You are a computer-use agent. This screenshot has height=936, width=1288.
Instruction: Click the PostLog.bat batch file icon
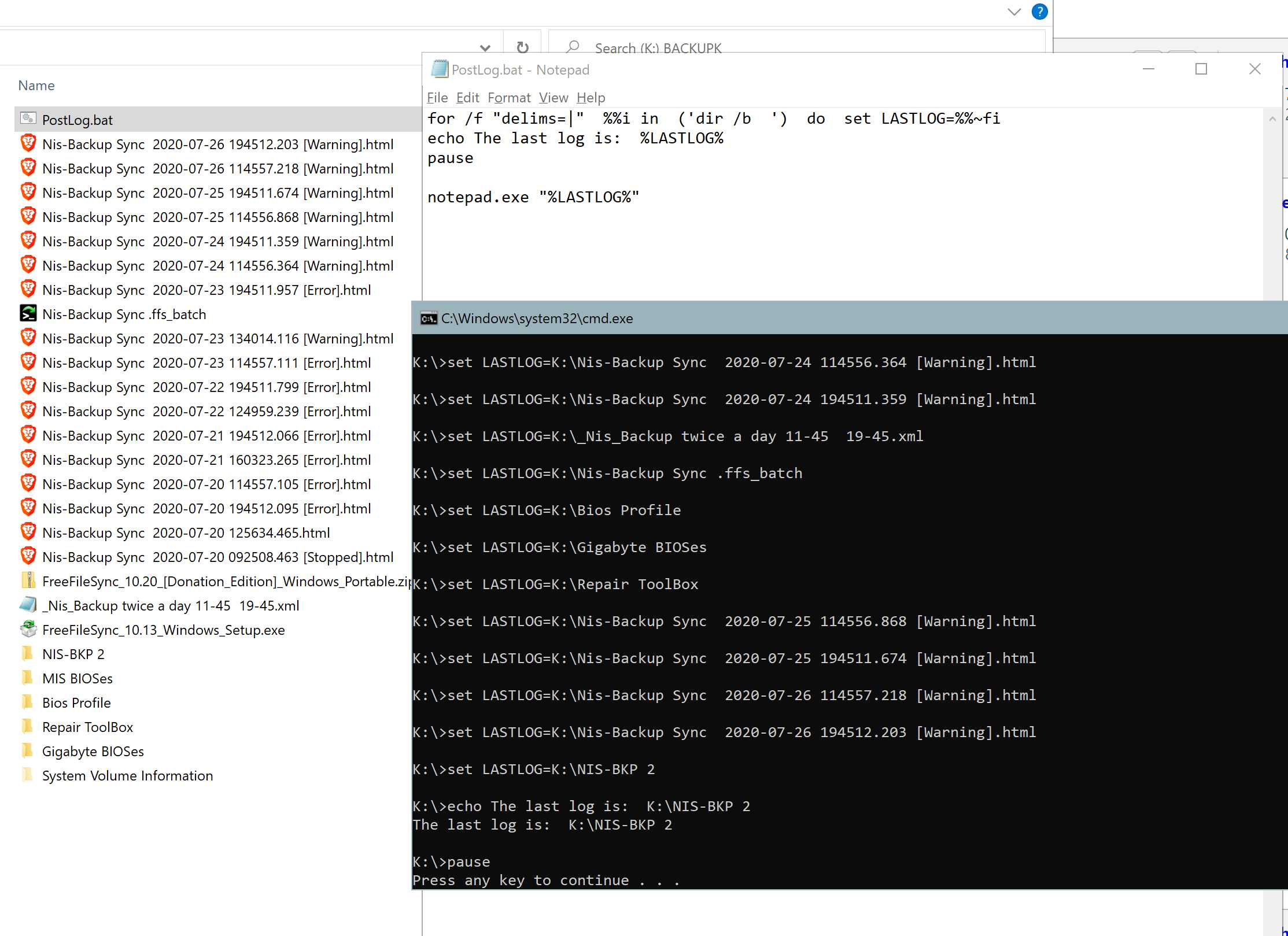[28, 119]
